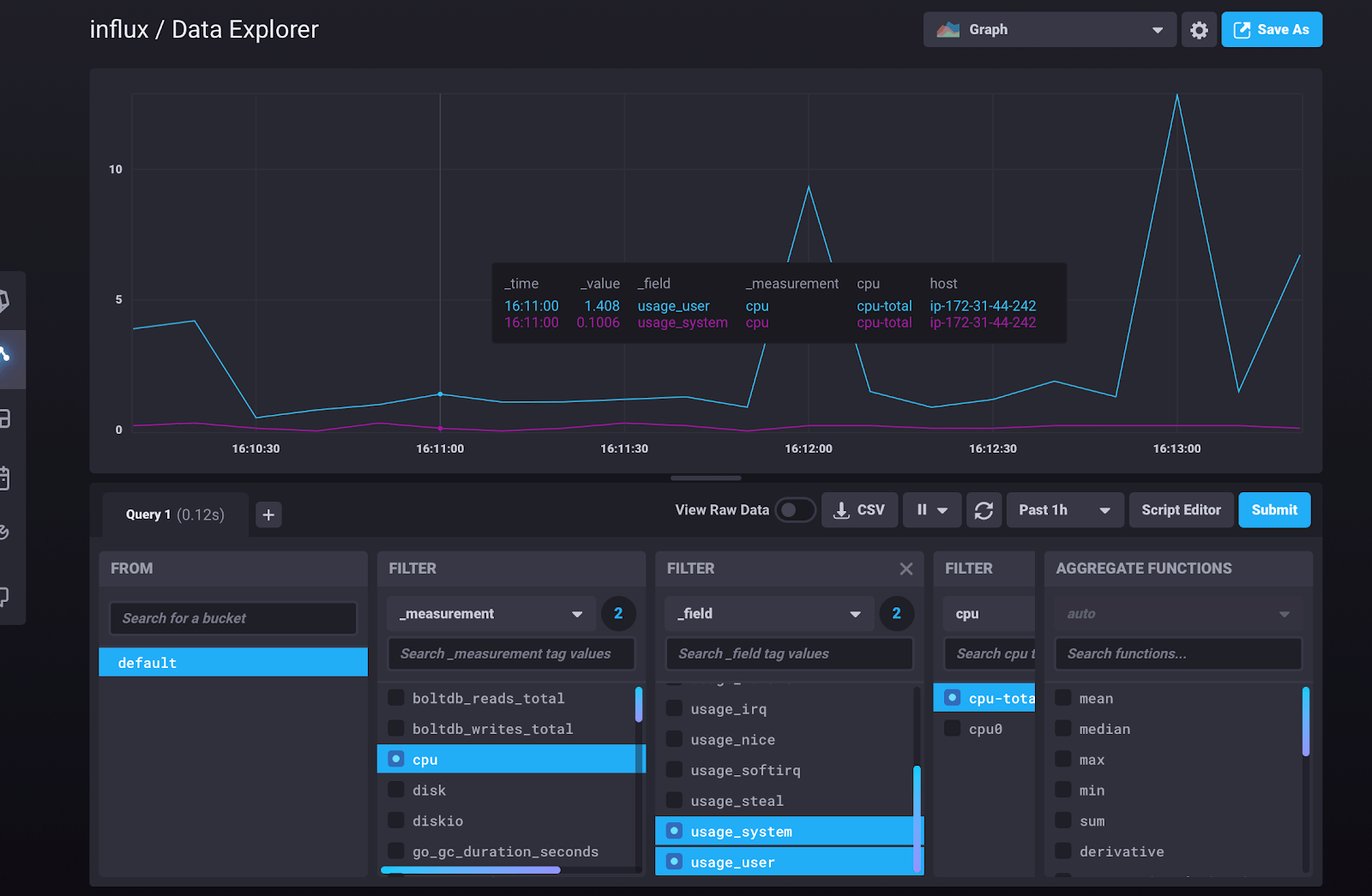Pause the query using the pause icon
1372x896 pixels.
(x=924, y=509)
